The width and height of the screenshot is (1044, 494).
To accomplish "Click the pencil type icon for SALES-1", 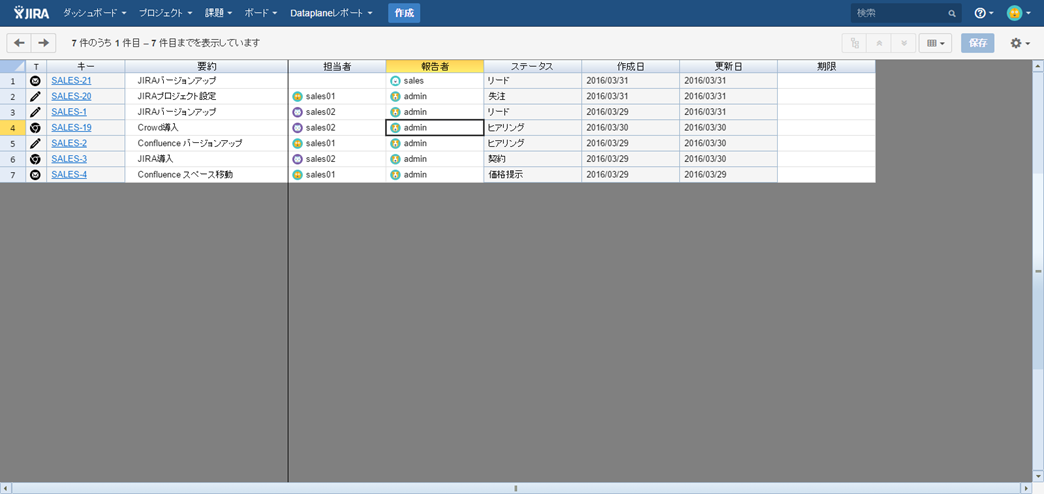I will tap(35, 112).
